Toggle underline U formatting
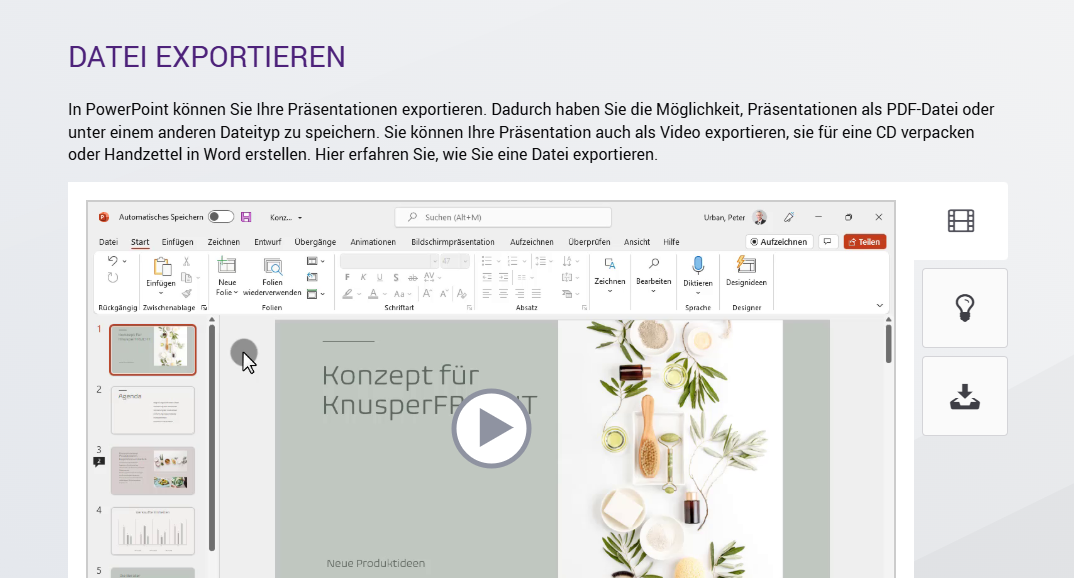 click(379, 277)
